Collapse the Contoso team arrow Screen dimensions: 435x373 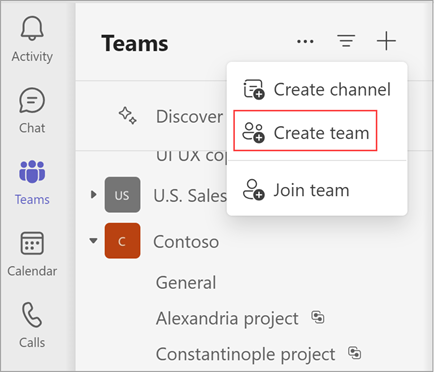(x=93, y=241)
